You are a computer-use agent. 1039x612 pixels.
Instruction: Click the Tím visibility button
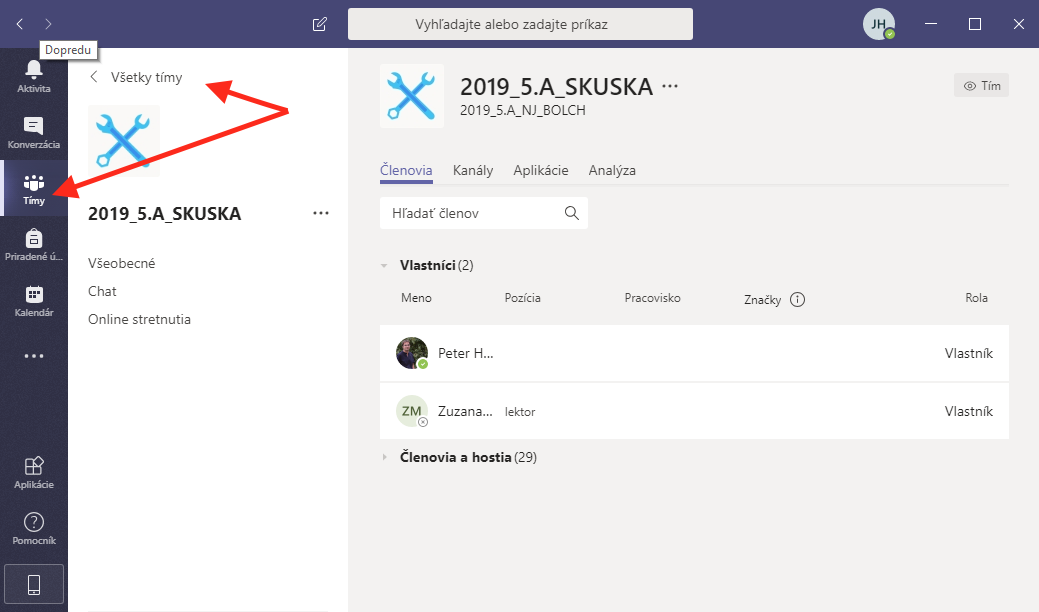(x=981, y=86)
